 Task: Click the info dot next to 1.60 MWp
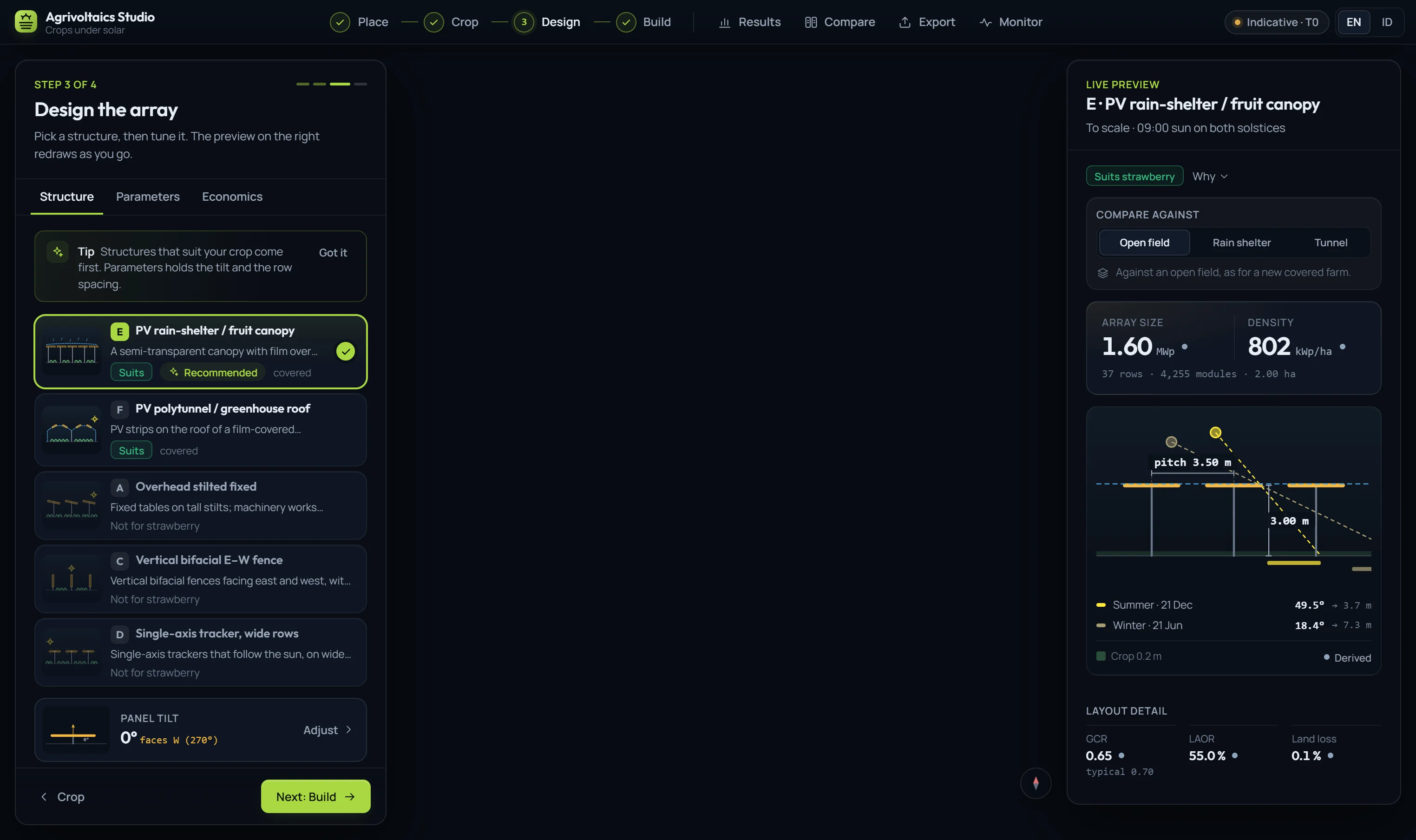pyautogui.click(x=1185, y=347)
